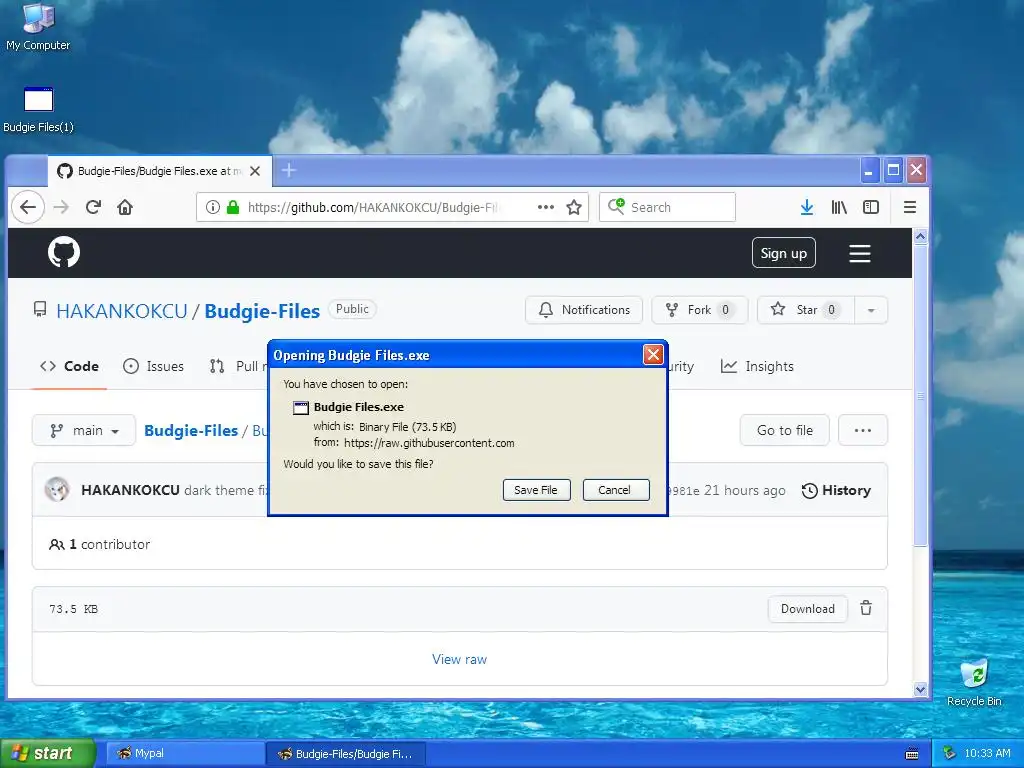Toggle the sidebar view icon
This screenshot has width=1024, height=768.
click(871, 208)
